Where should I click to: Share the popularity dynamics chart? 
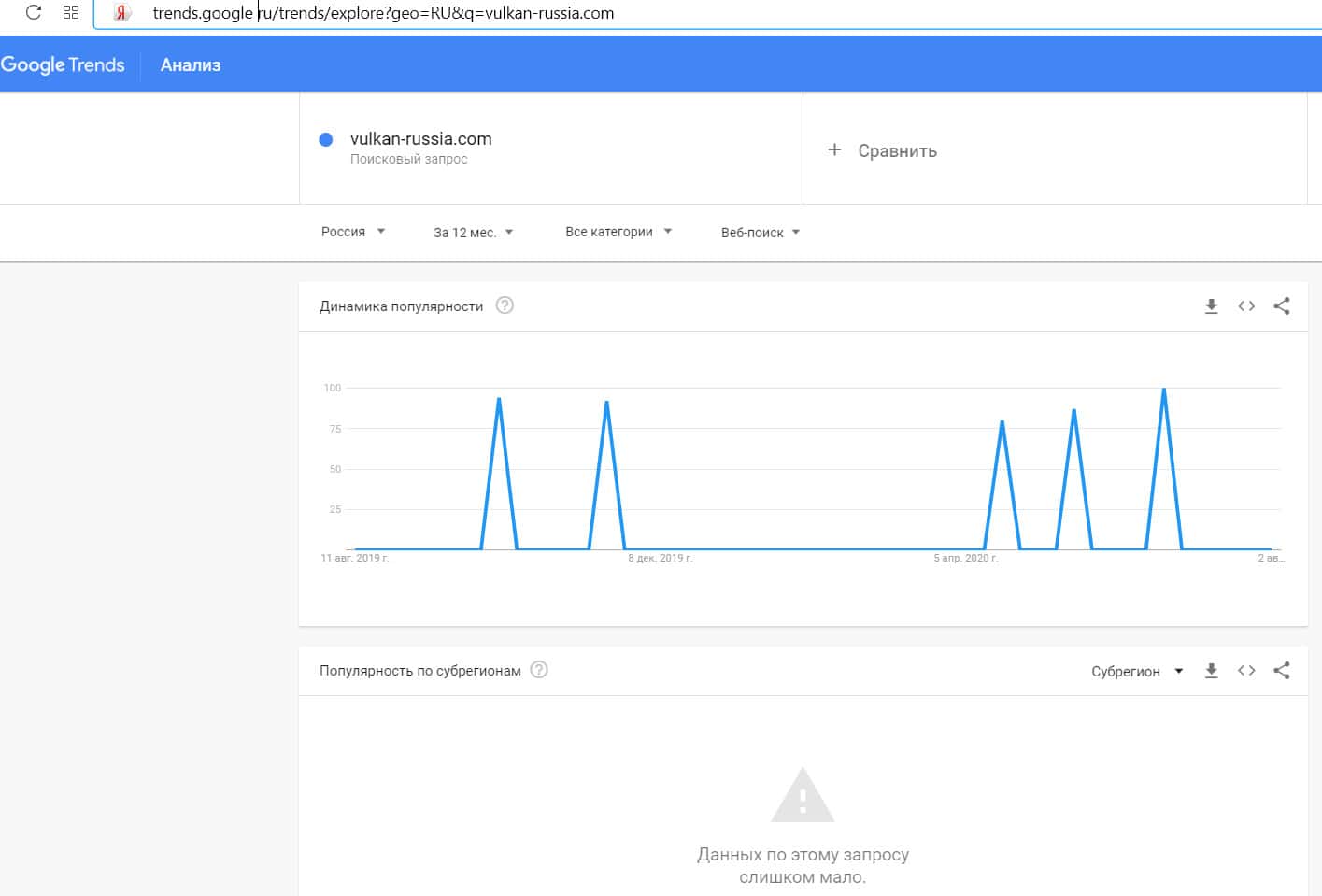(1282, 306)
